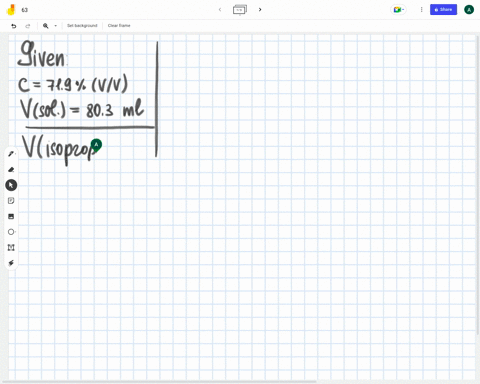Select the Circle shape tool
The width and height of the screenshot is (480, 384).
pos(11,232)
